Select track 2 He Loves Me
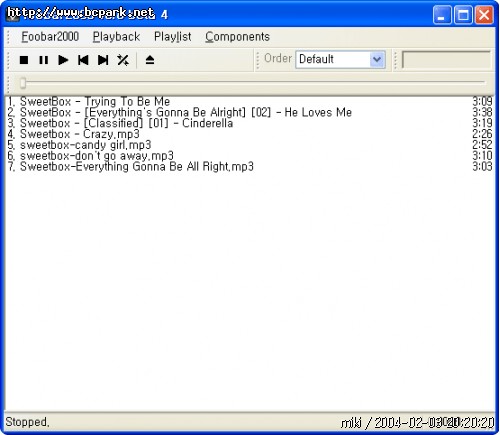Image resolution: width=500 pixels, height=435 pixels. (x=249, y=112)
